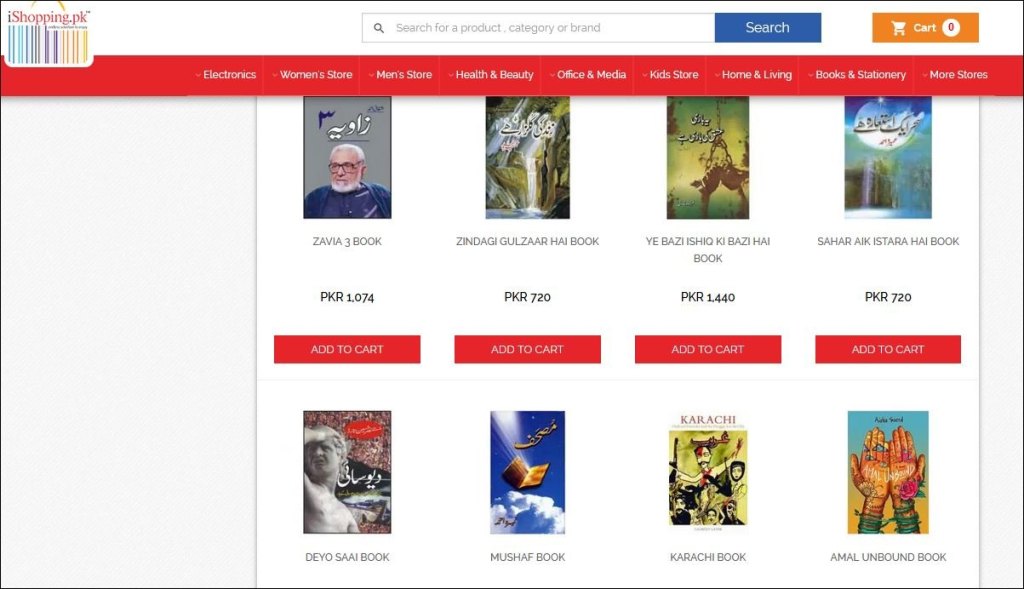Open the Amal Unbound book cover image
This screenshot has height=589, width=1024.
(888, 472)
